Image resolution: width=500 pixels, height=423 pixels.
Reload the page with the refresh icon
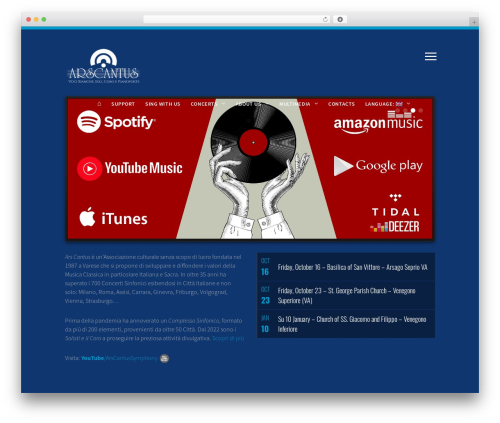pyautogui.click(x=325, y=19)
